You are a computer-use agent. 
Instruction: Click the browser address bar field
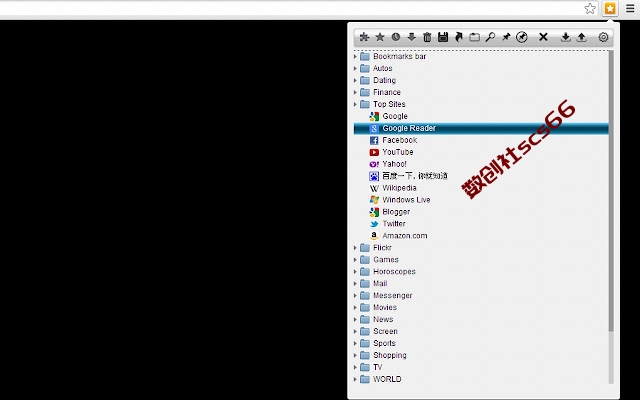pos(290,8)
